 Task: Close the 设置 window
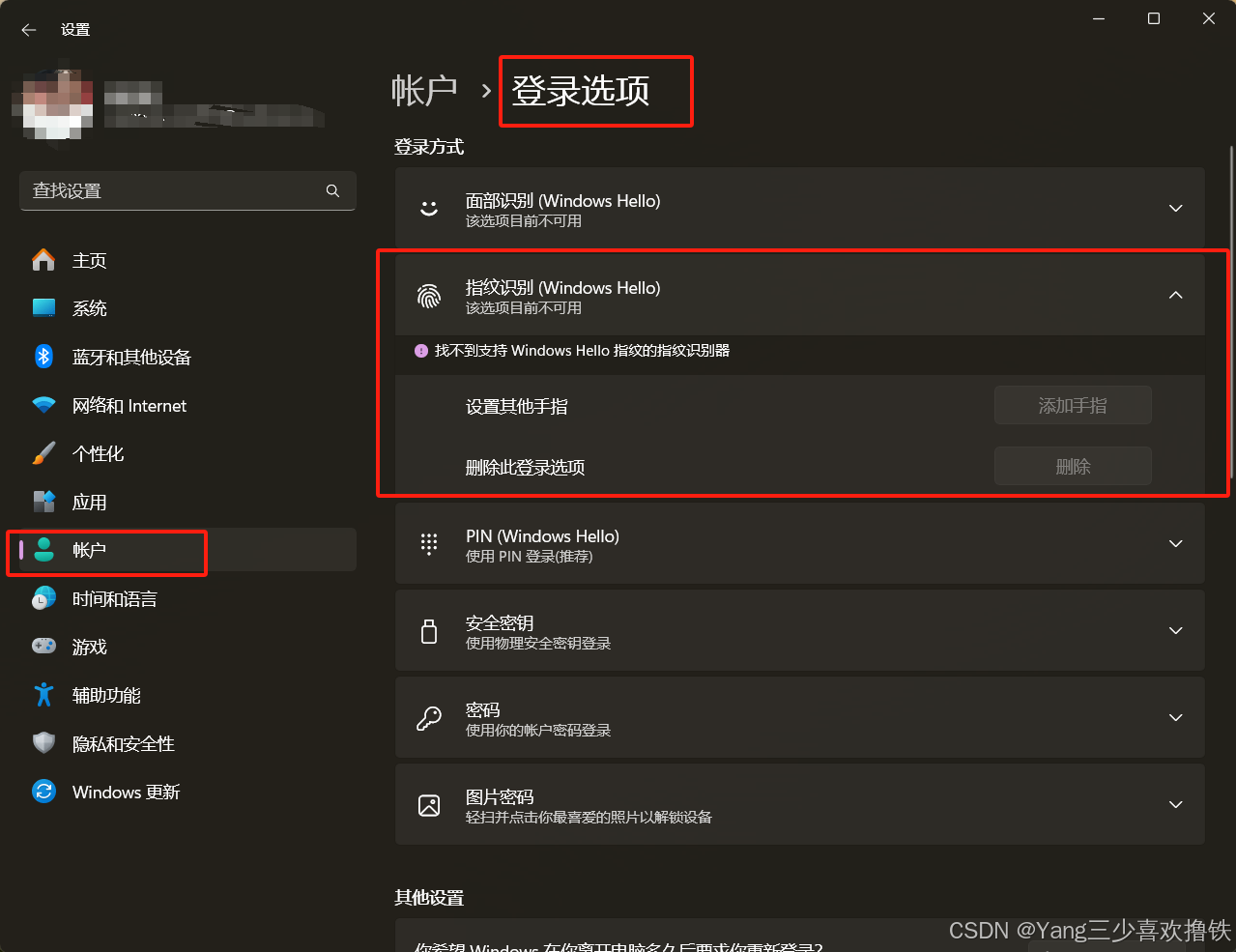coord(1208,18)
